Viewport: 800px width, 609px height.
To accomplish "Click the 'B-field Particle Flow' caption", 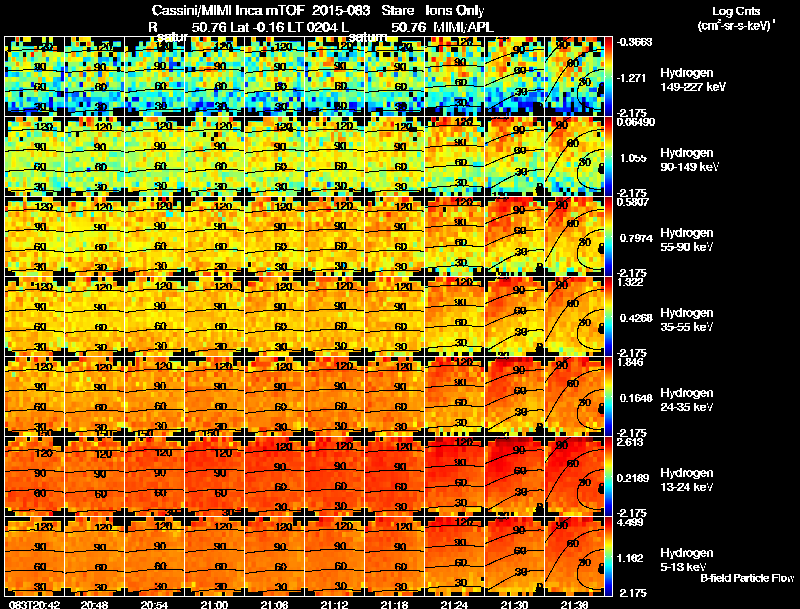I will point(747,578).
